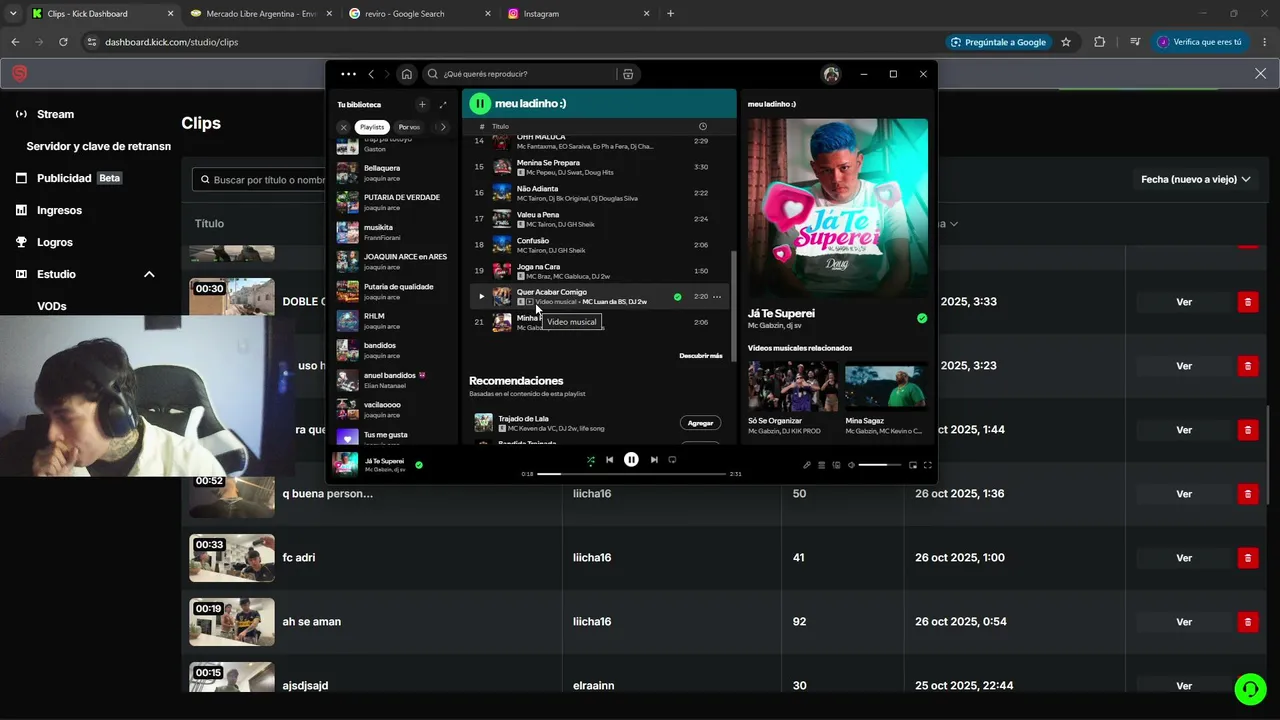The image size is (1280, 720).
Task: Skip to the previous track
Action: click(609, 460)
